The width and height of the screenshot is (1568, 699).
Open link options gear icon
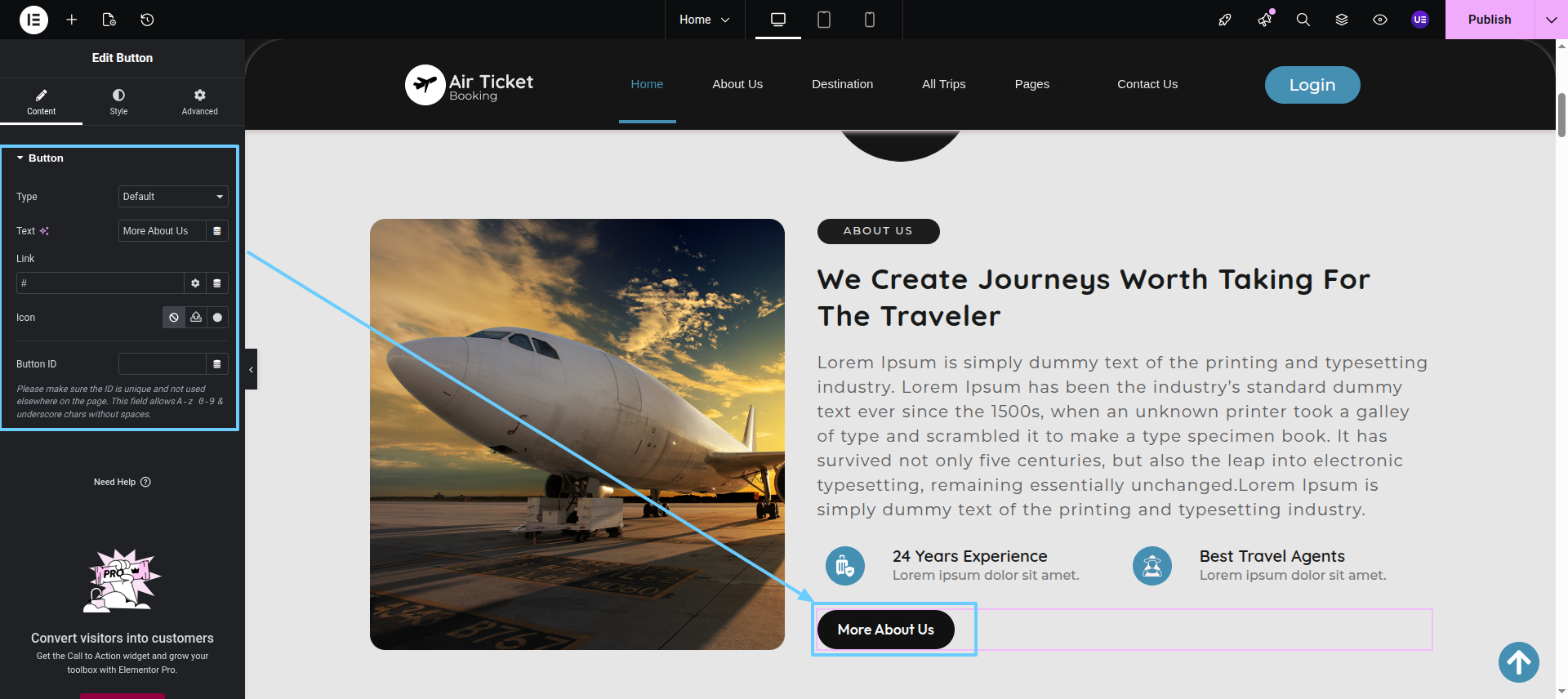tap(195, 283)
